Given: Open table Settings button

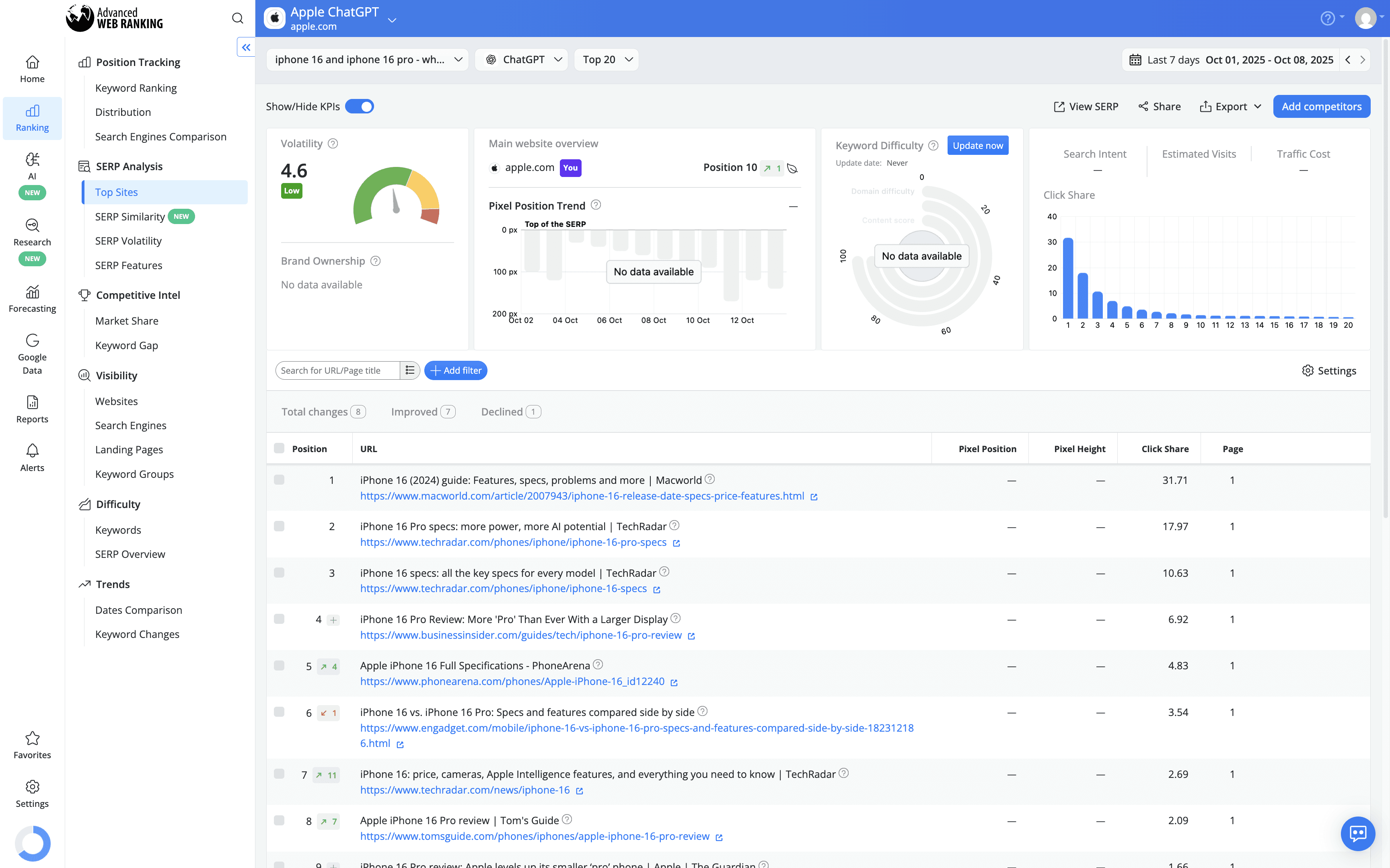Looking at the screenshot, I should pos(1328,371).
